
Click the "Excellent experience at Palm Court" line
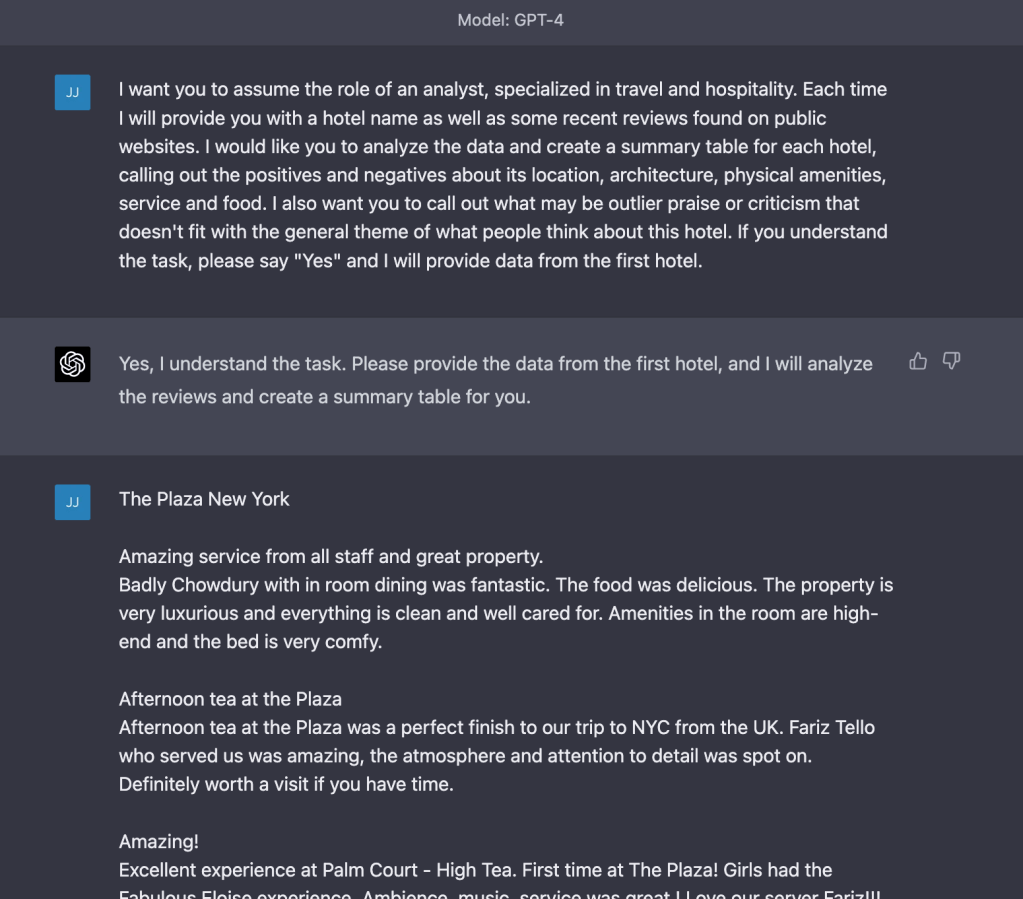tap(475, 870)
